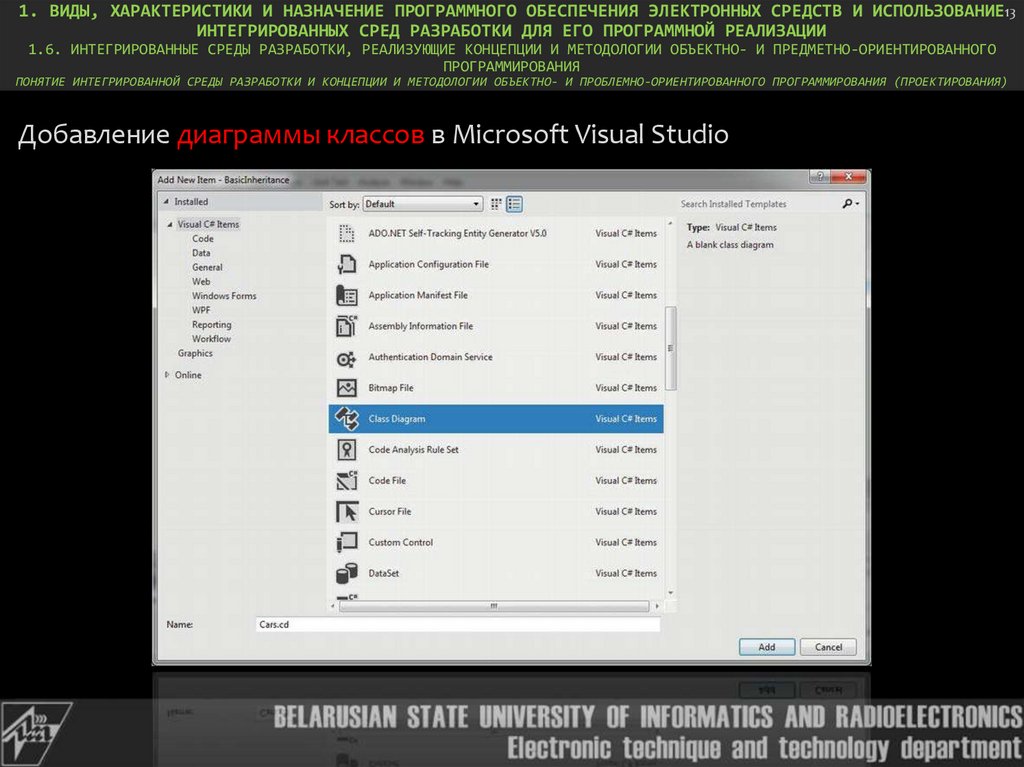Click the Authentication Domain Service gear icon
Image resolution: width=1024 pixels, height=767 pixels.
pyautogui.click(x=347, y=357)
